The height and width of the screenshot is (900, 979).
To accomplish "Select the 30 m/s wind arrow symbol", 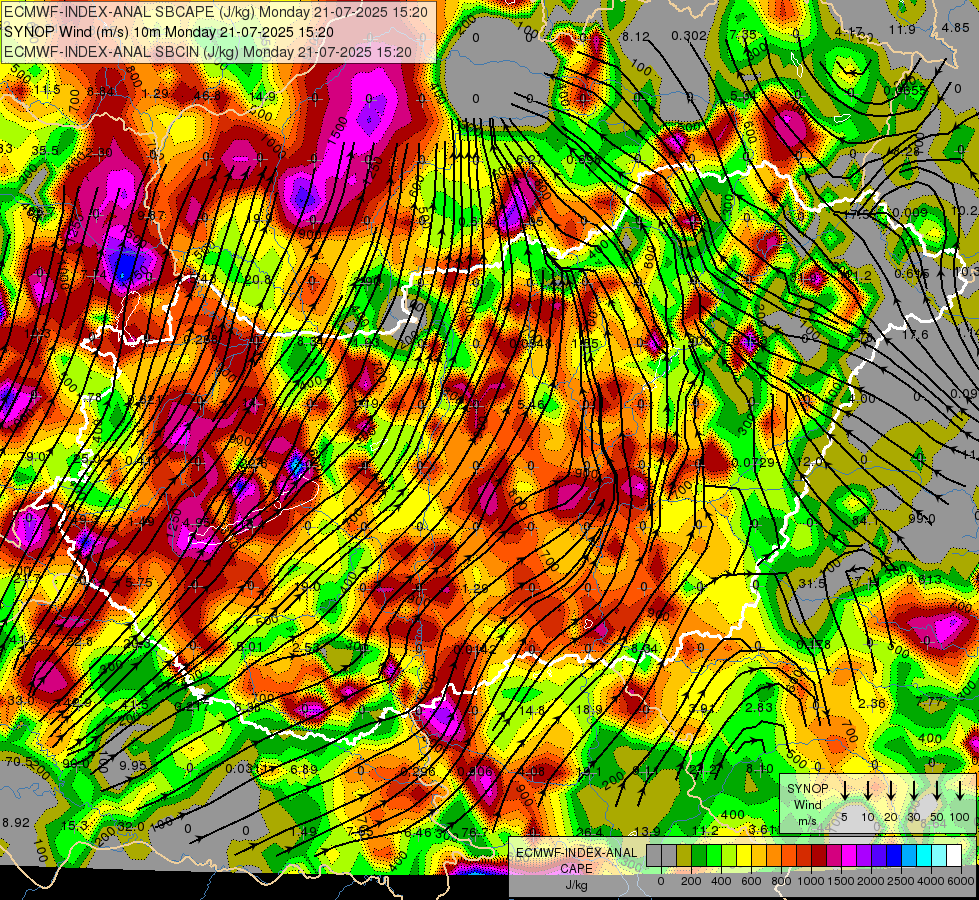I will (914, 791).
